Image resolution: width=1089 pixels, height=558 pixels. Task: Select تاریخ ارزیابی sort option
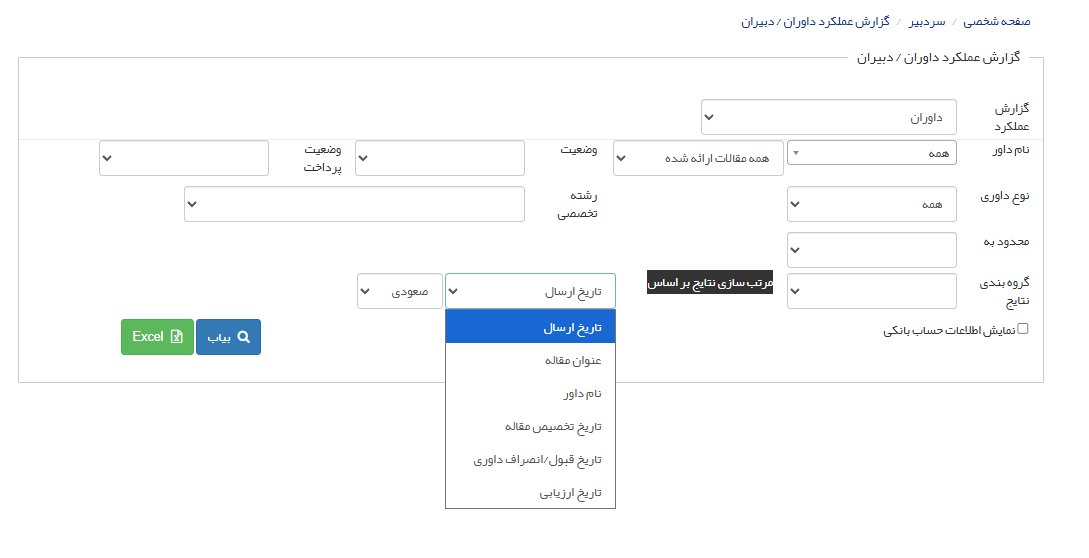530,493
